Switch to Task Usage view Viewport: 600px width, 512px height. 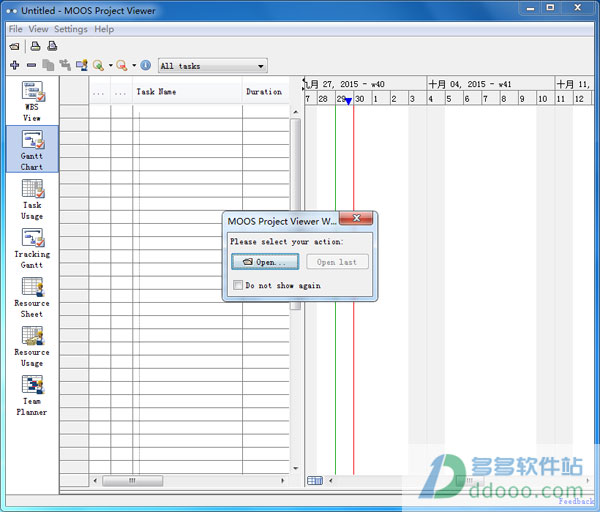coord(32,199)
